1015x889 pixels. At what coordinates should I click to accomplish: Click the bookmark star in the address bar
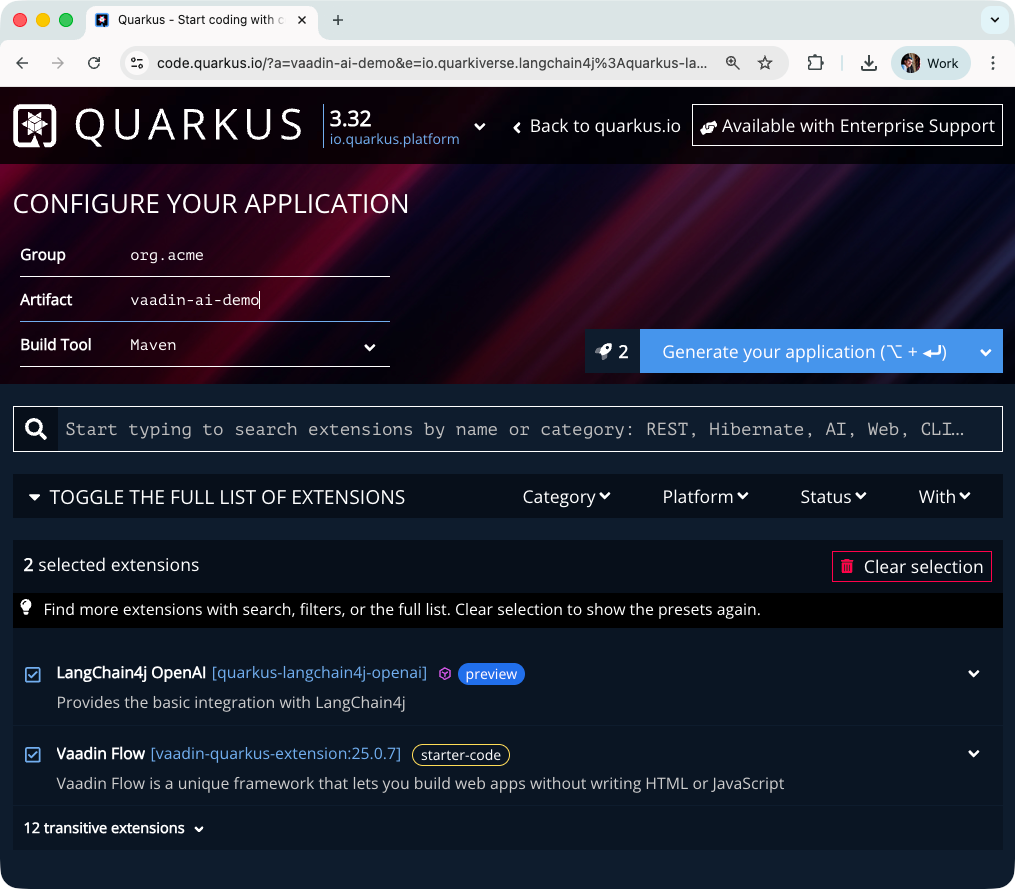click(x=766, y=62)
